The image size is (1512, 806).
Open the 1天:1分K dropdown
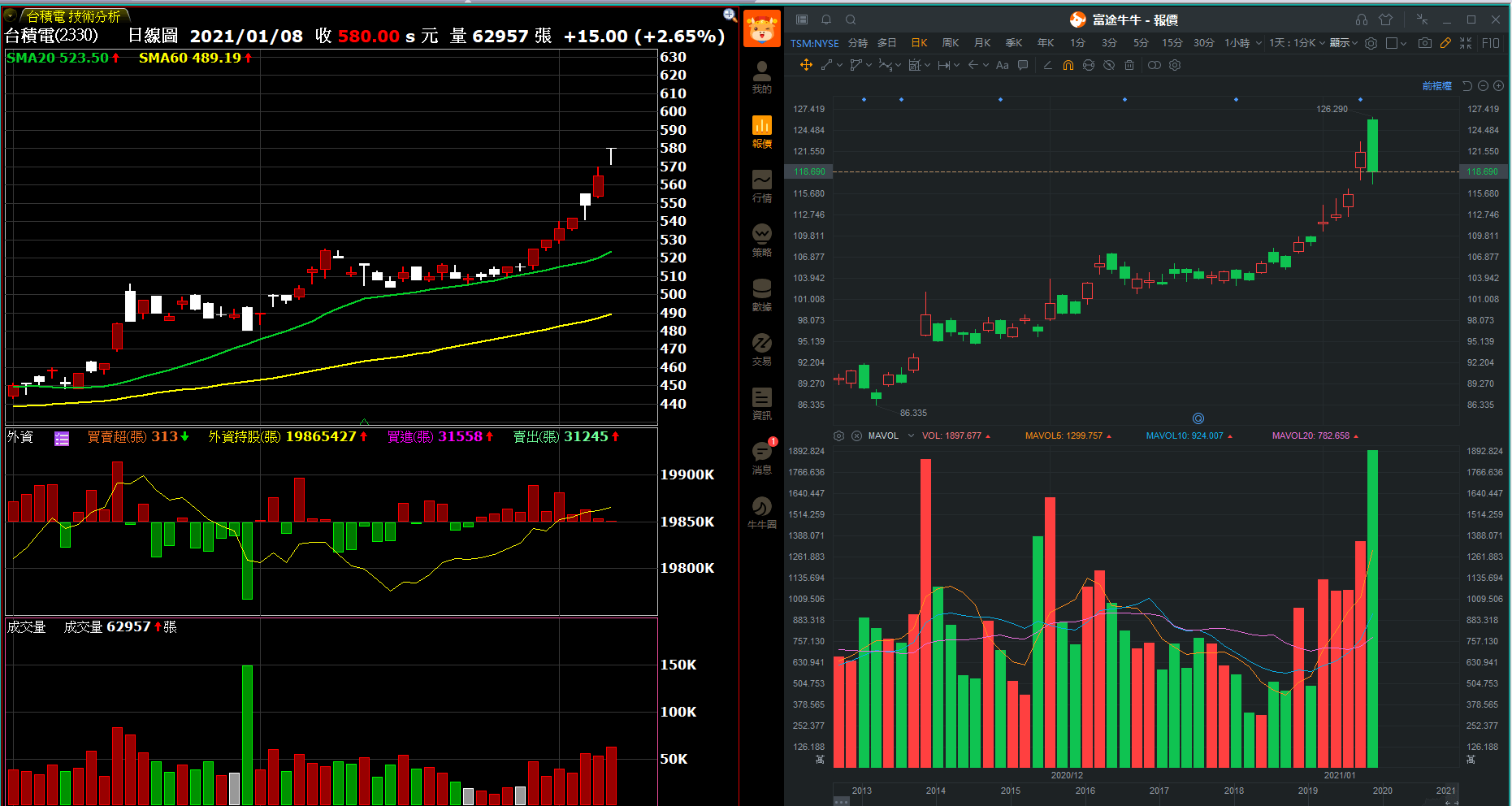click(x=1297, y=43)
